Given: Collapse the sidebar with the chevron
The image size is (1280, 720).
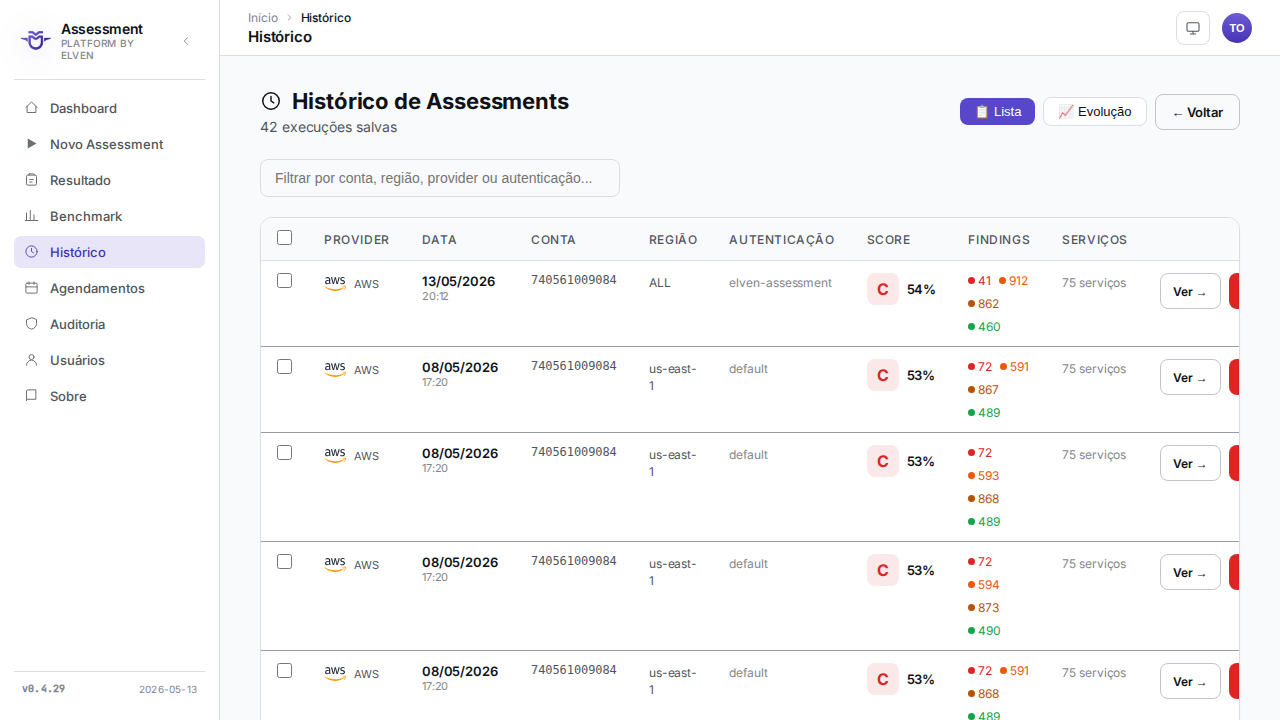Looking at the screenshot, I should (x=186, y=41).
